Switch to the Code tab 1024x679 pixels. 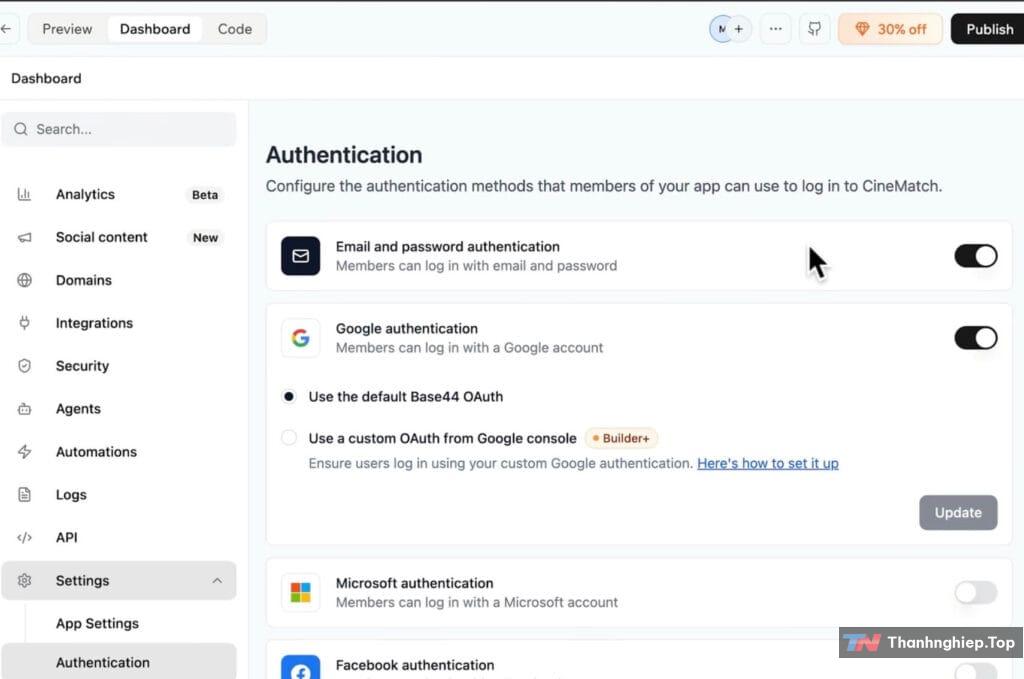coord(234,29)
